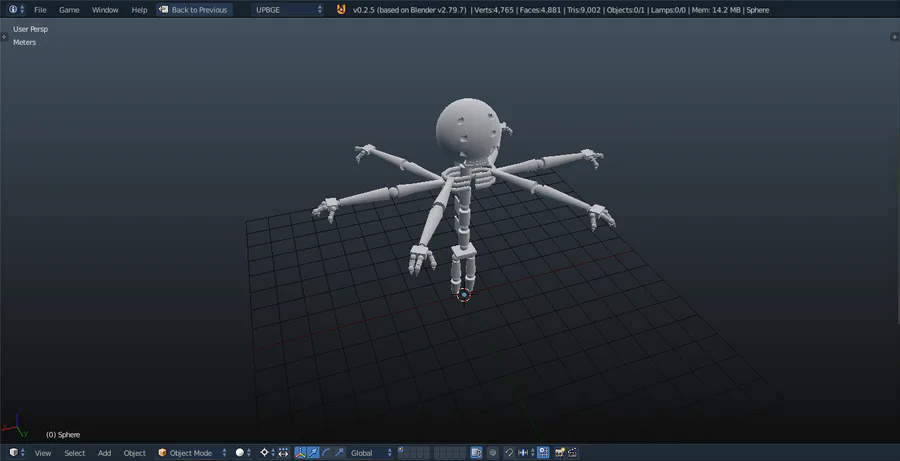Open the Info editor type selector icon

(x=16, y=10)
